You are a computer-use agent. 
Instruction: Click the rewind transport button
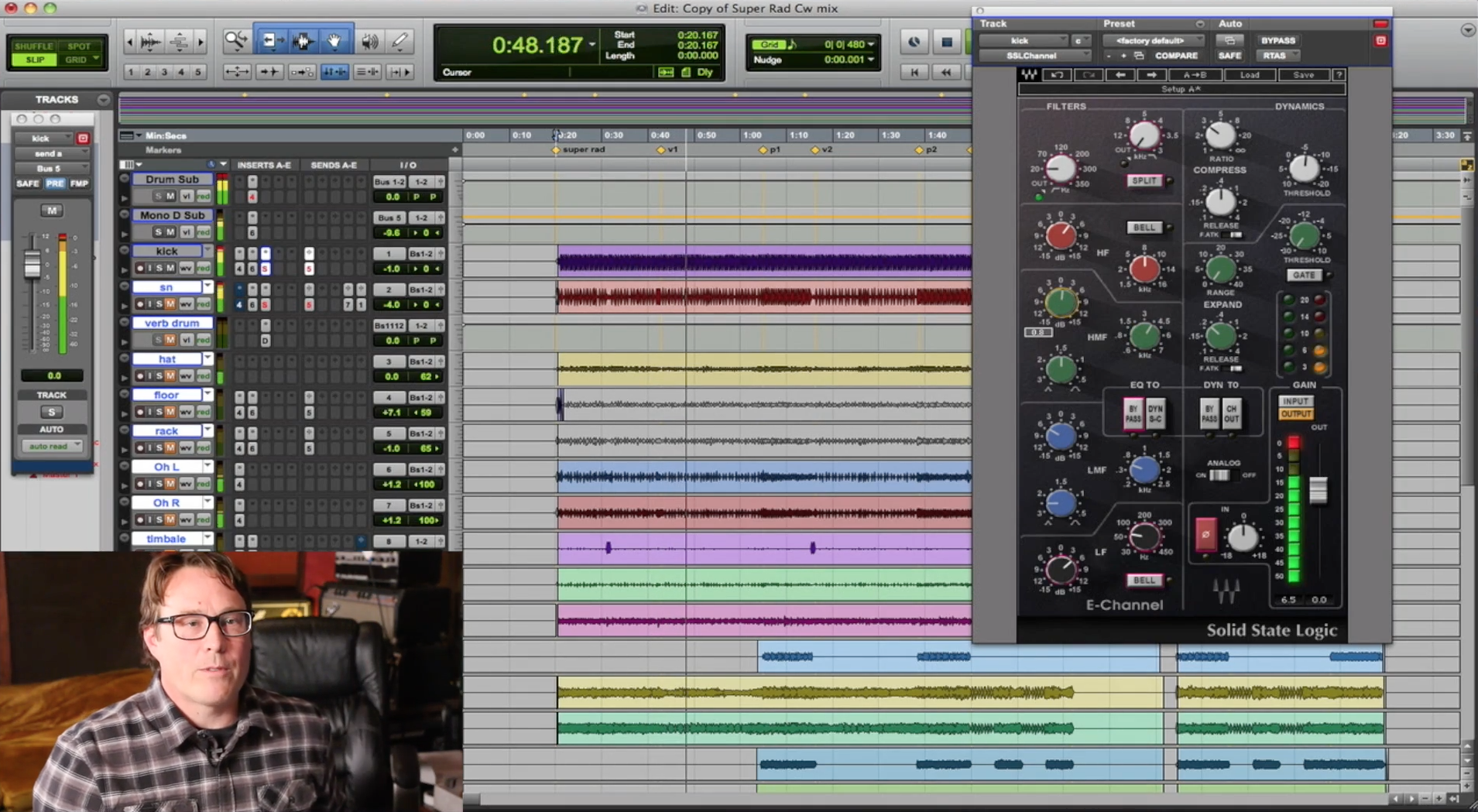click(946, 72)
